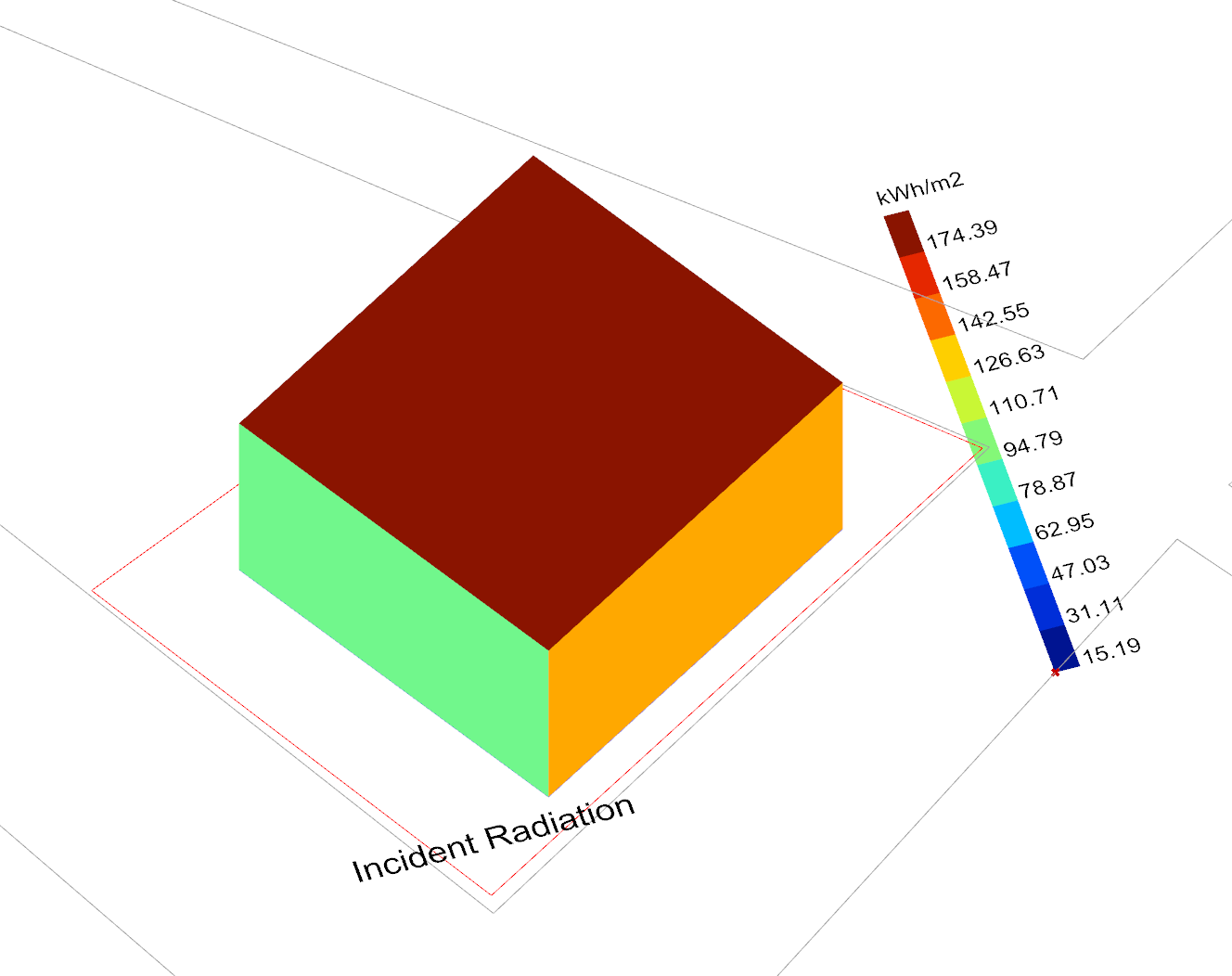Pick the medium blue legend swatch beside 47.03
Screen dimensions: 1232x976
(x=1030, y=567)
